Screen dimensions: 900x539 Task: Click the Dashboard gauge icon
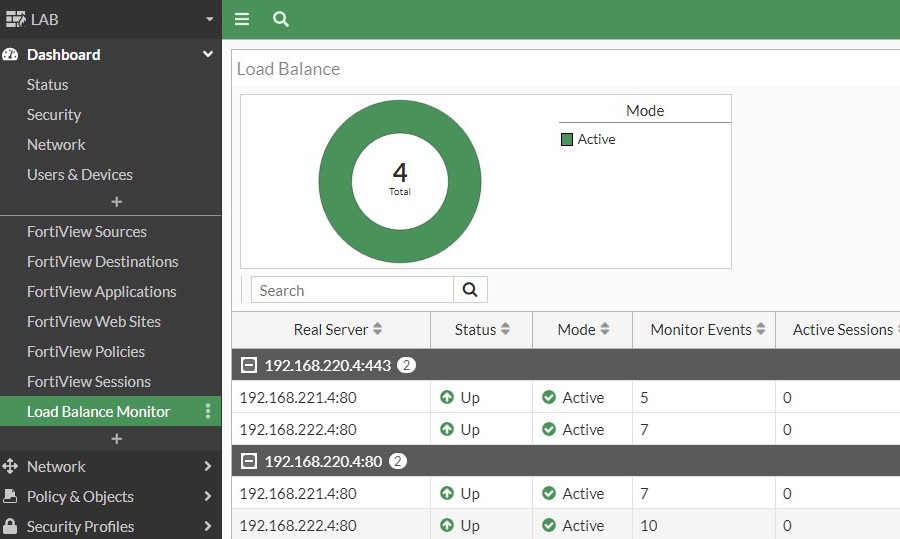click(10, 55)
